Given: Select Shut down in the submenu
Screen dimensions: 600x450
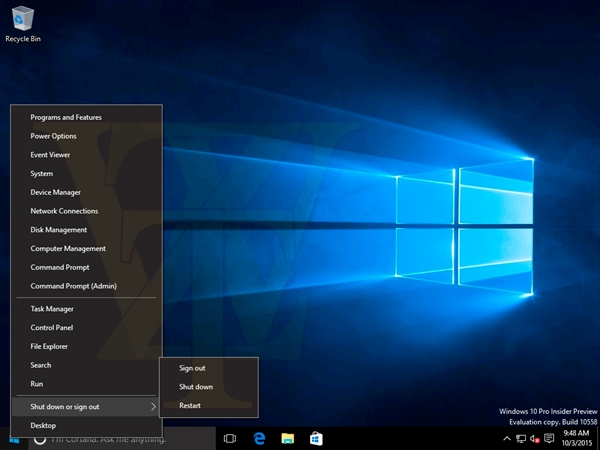Looking at the screenshot, I should 196,386.
